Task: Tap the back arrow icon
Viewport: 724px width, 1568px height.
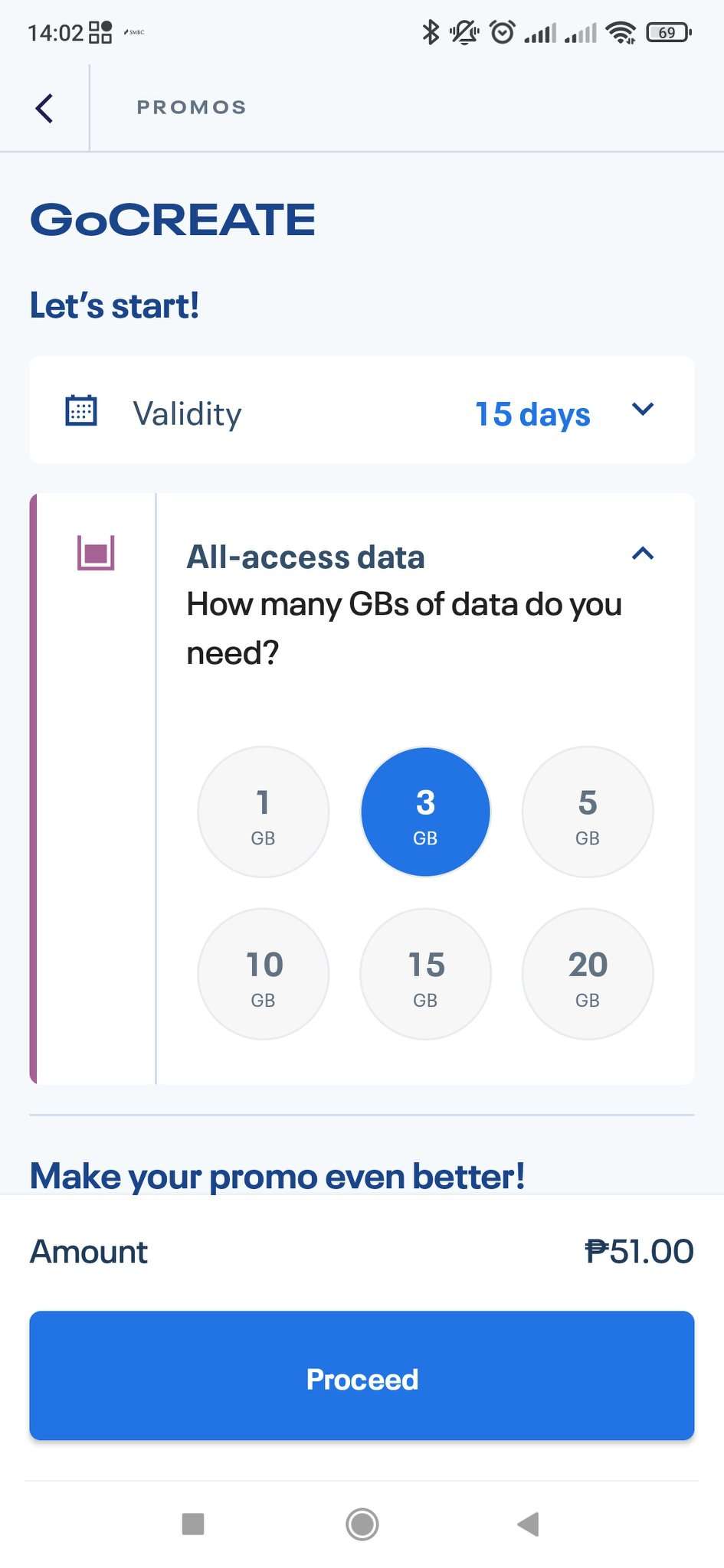Action: 44,108
